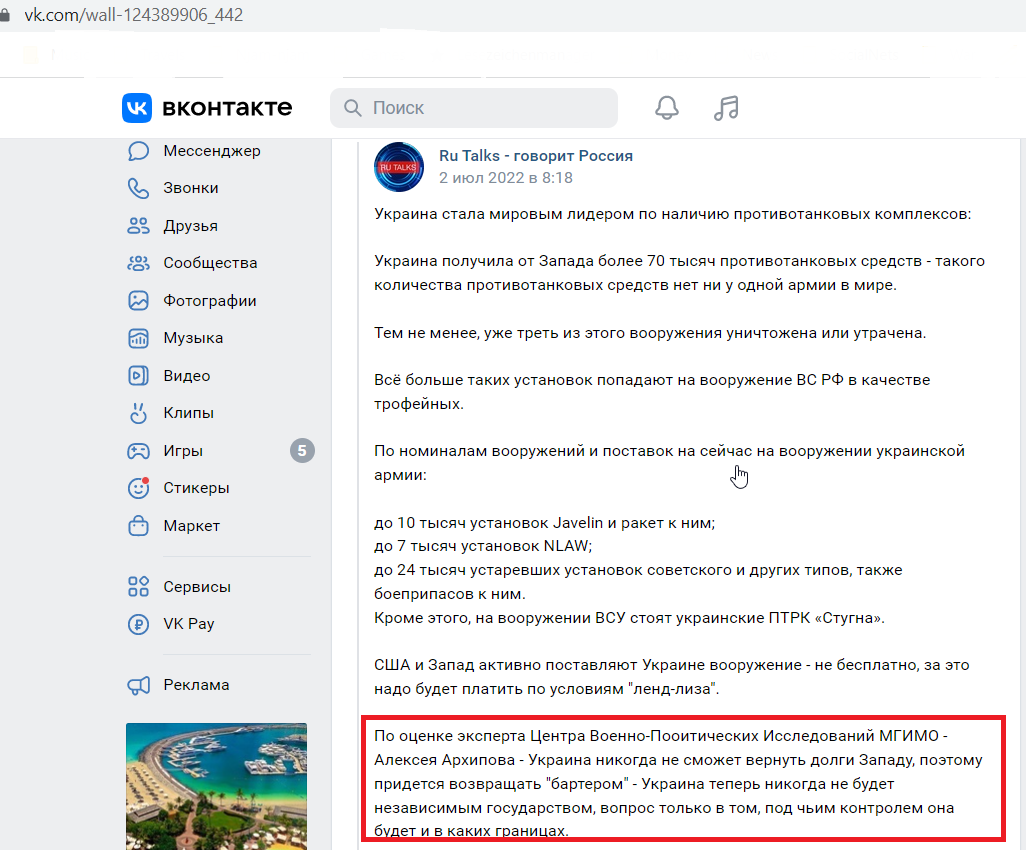
Task: Navigate to Сообщества
Action: 210,263
